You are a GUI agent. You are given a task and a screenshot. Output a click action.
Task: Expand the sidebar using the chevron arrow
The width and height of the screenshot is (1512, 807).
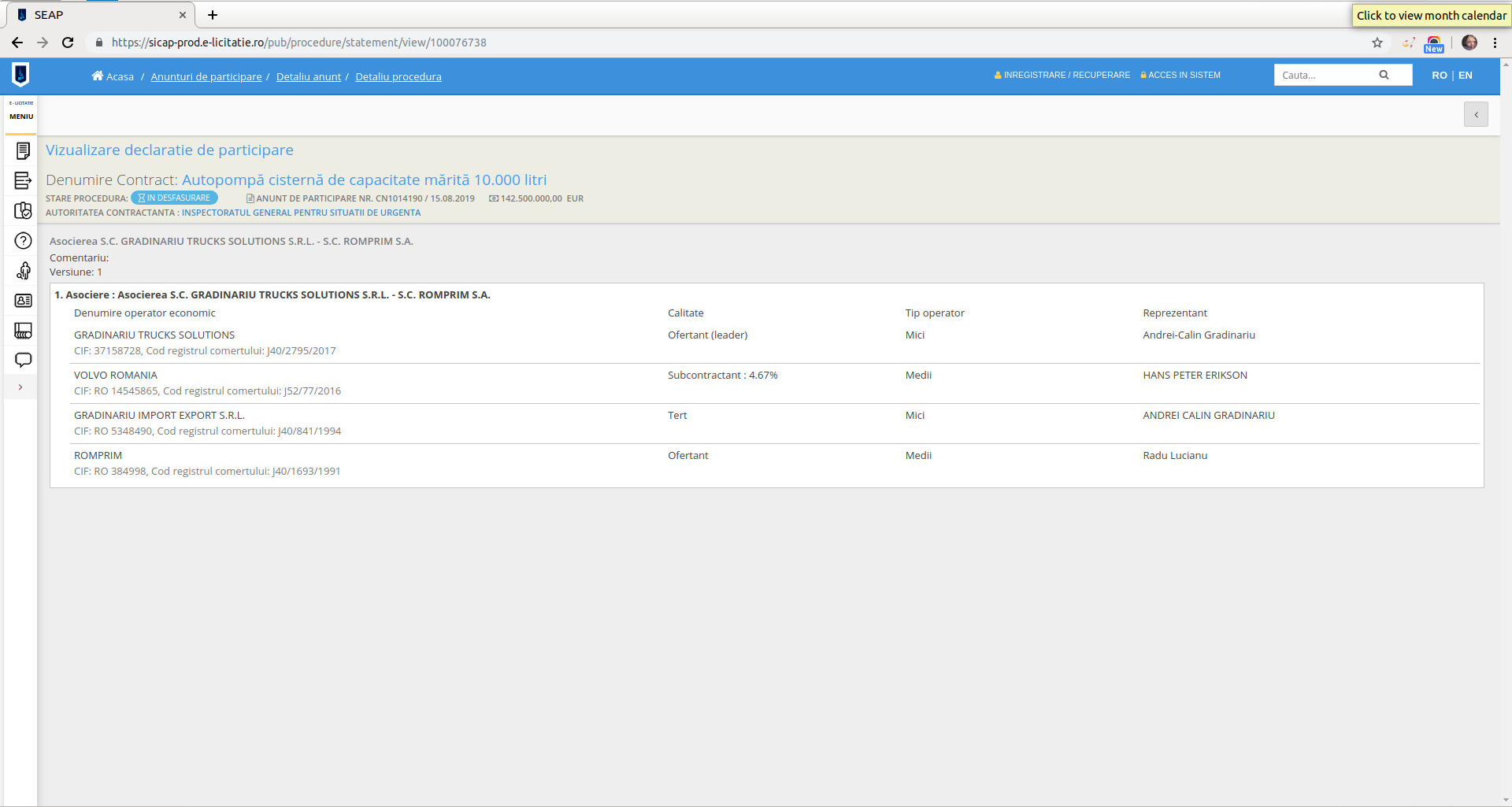tap(20, 387)
